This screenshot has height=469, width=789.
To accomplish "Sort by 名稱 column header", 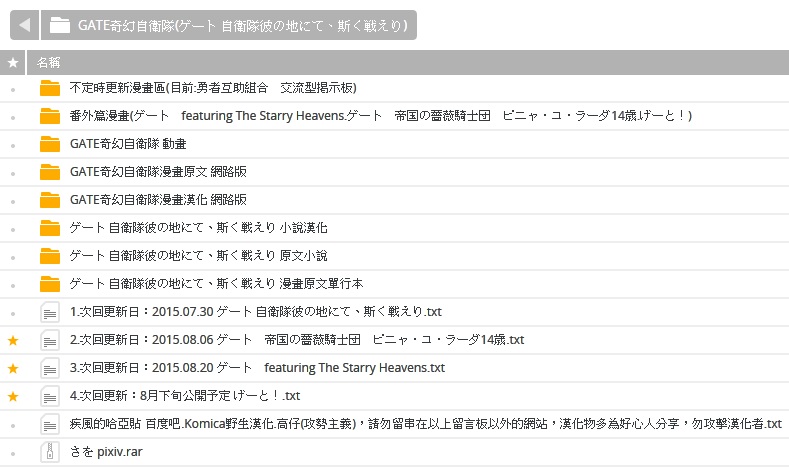I will point(48,62).
